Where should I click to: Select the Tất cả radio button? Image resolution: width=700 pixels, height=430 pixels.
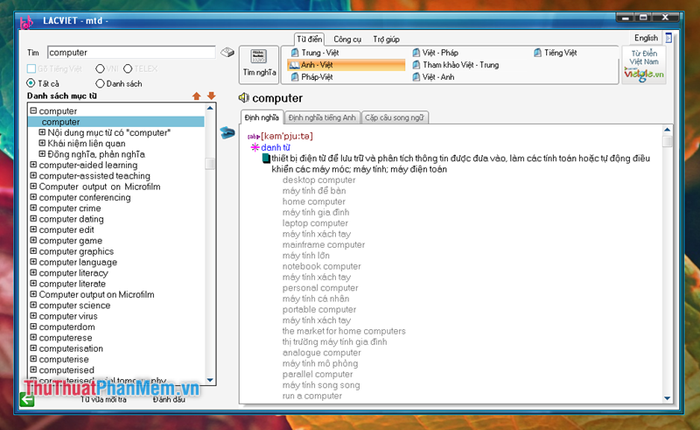point(31,83)
